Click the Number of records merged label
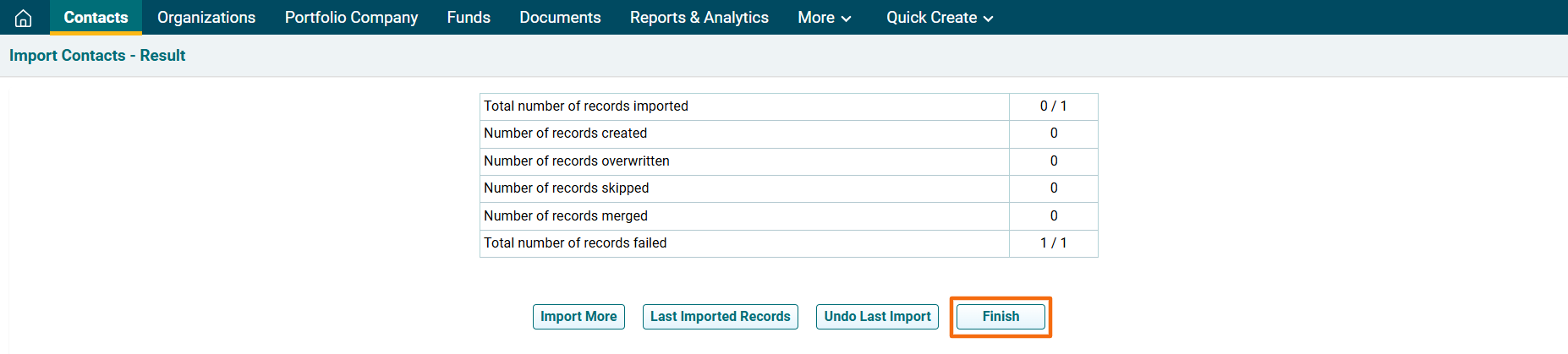The height and width of the screenshot is (354, 1568). [565, 216]
